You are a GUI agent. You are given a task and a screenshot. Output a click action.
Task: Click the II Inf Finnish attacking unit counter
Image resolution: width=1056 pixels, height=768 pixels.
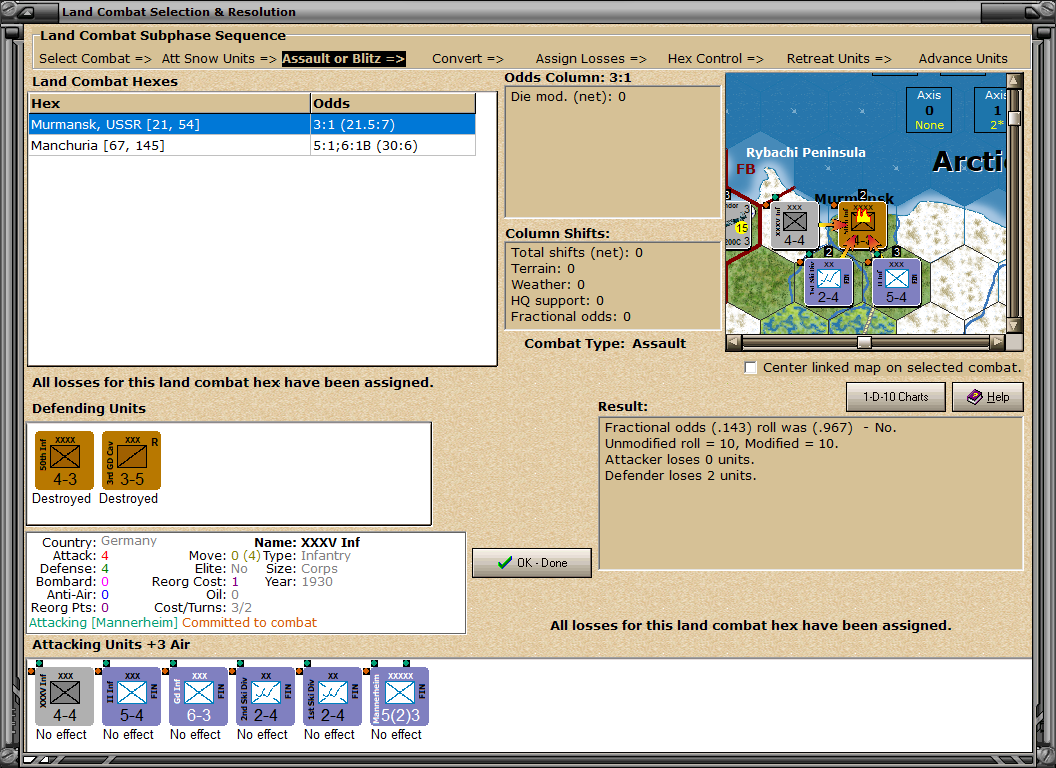point(131,697)
